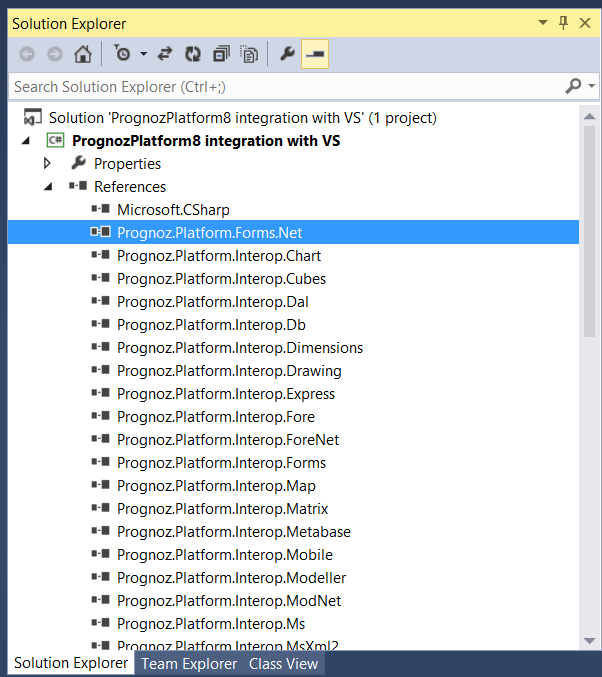Expand the Properties tree node
Image resolution: width=602 pixels, height=677 pixels.
(x=47, y=163)
